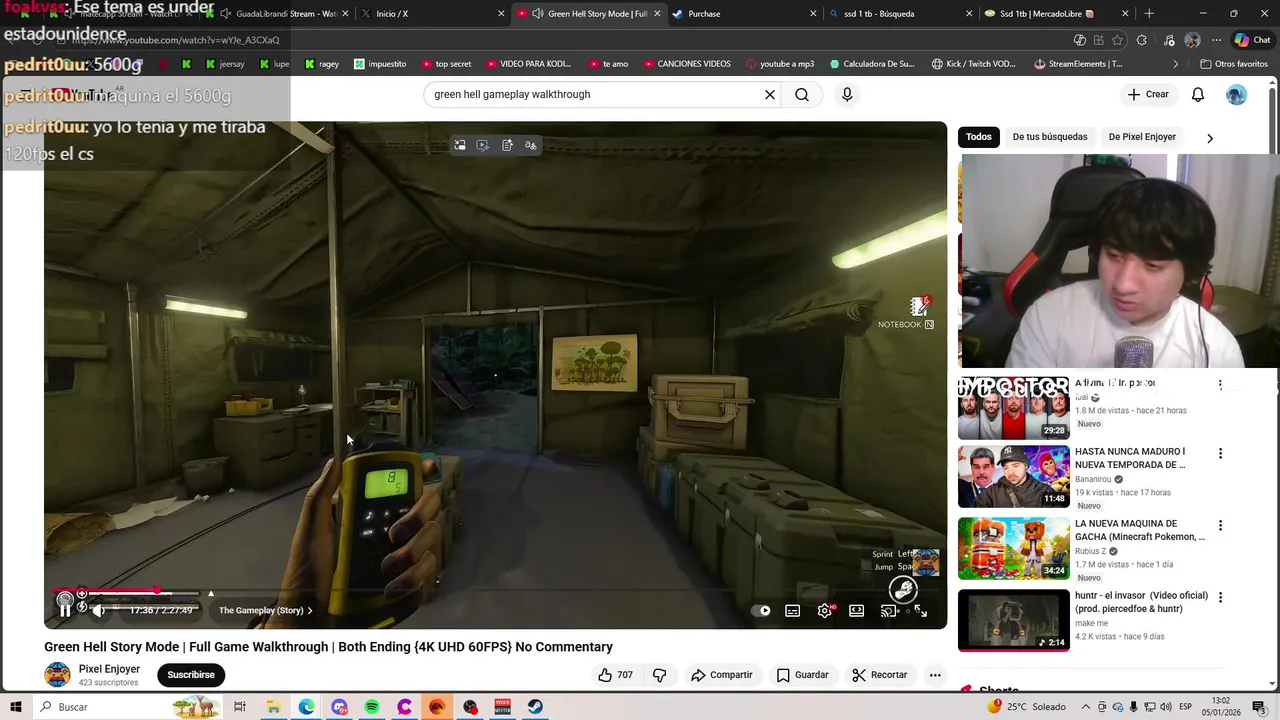Screen dimensions: 1280x720
Task: Open Spotify from the taskbar
Action: coord(372,707)
